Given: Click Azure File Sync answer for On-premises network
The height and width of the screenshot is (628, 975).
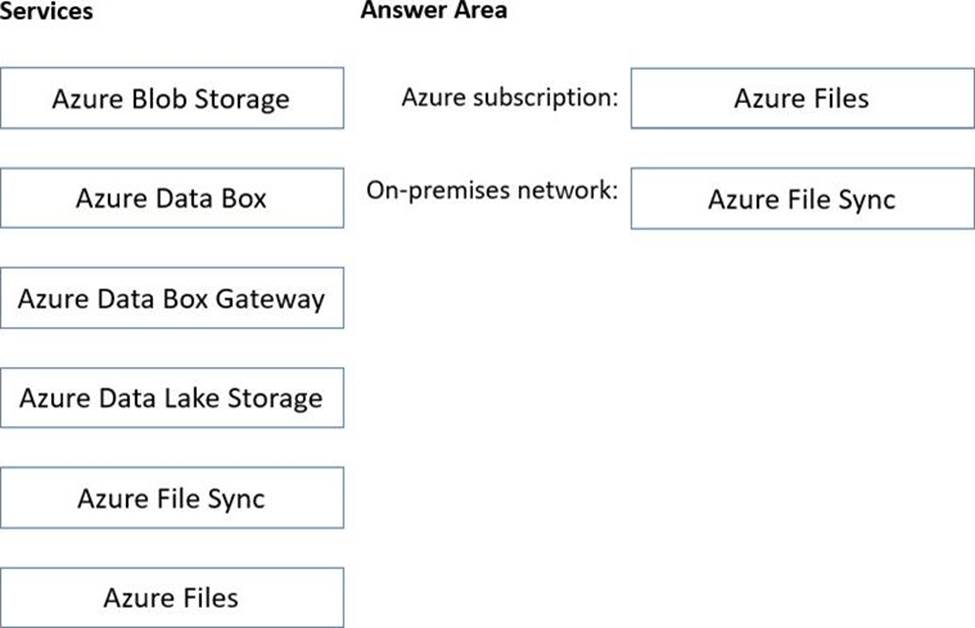Looking at the screenshot, I should click(x=801, y=199).
